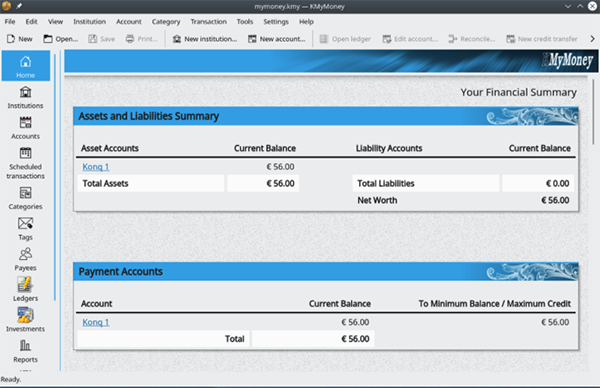This screenshot has height=388, width=600.
Task: Click the Open file toolbar button
Action: pyautogui.click(x=60, y=39)
